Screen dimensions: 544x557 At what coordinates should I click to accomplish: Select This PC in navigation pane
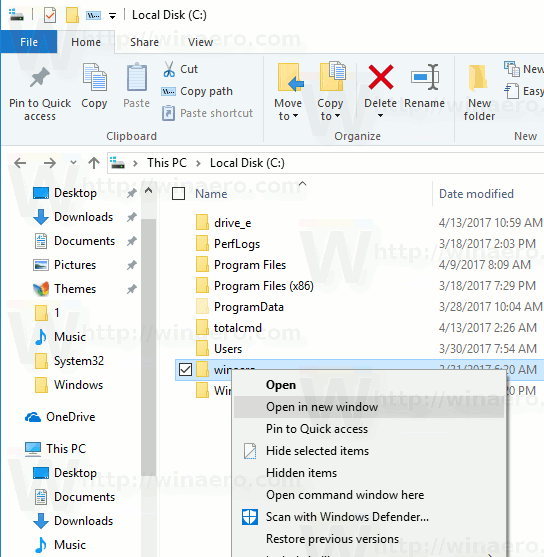pos(66,449)
